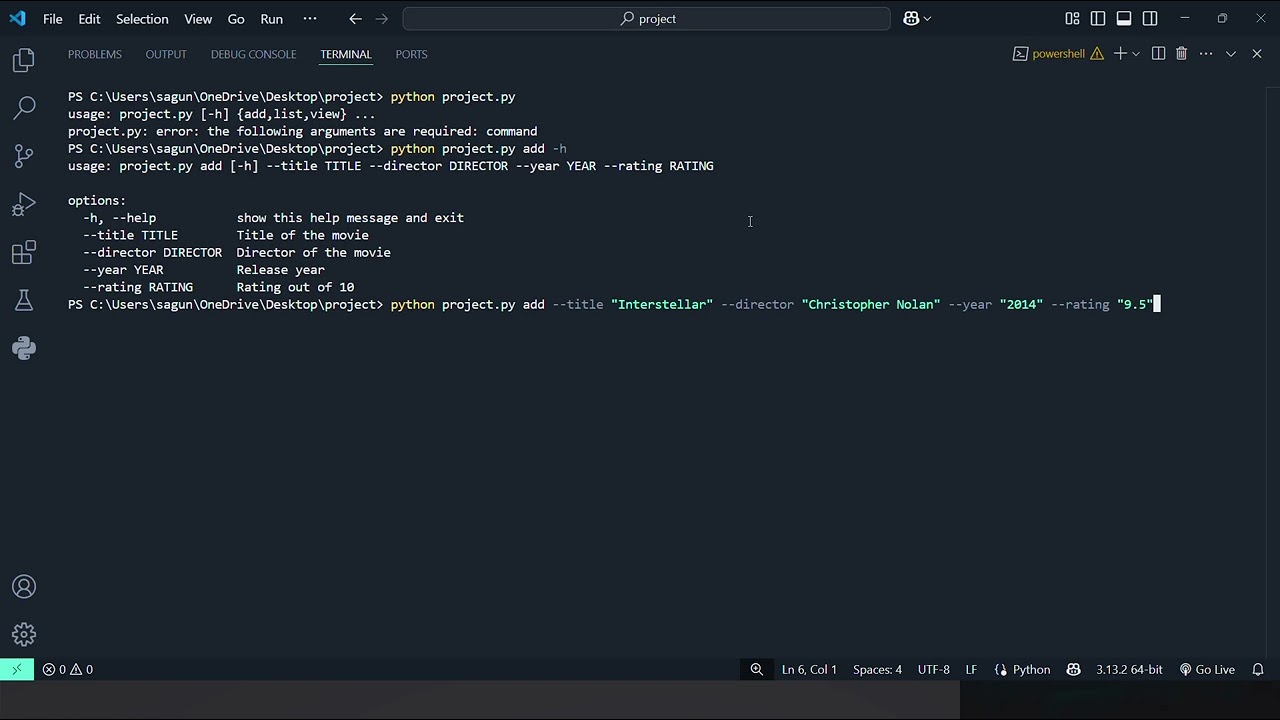Image resolution: width=1280 pixels, height=720 pixels.
Task: Click the terminal warning triangle icon
Action: click(1097, 54)
